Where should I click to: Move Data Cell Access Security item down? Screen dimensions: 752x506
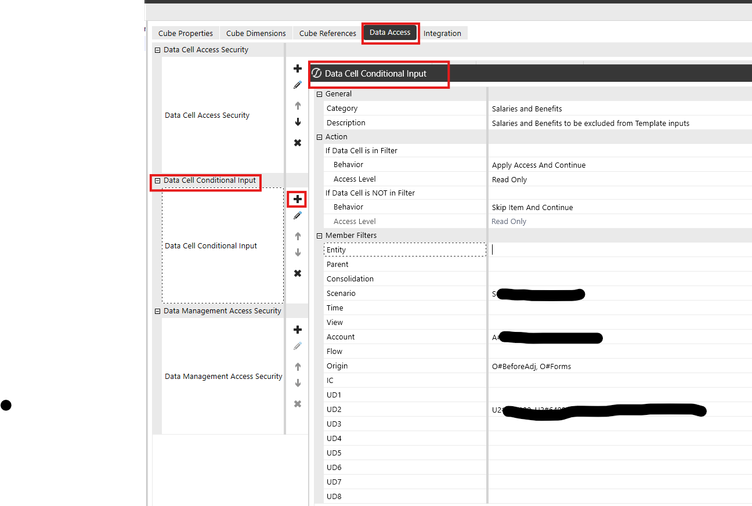coord(297,122)
